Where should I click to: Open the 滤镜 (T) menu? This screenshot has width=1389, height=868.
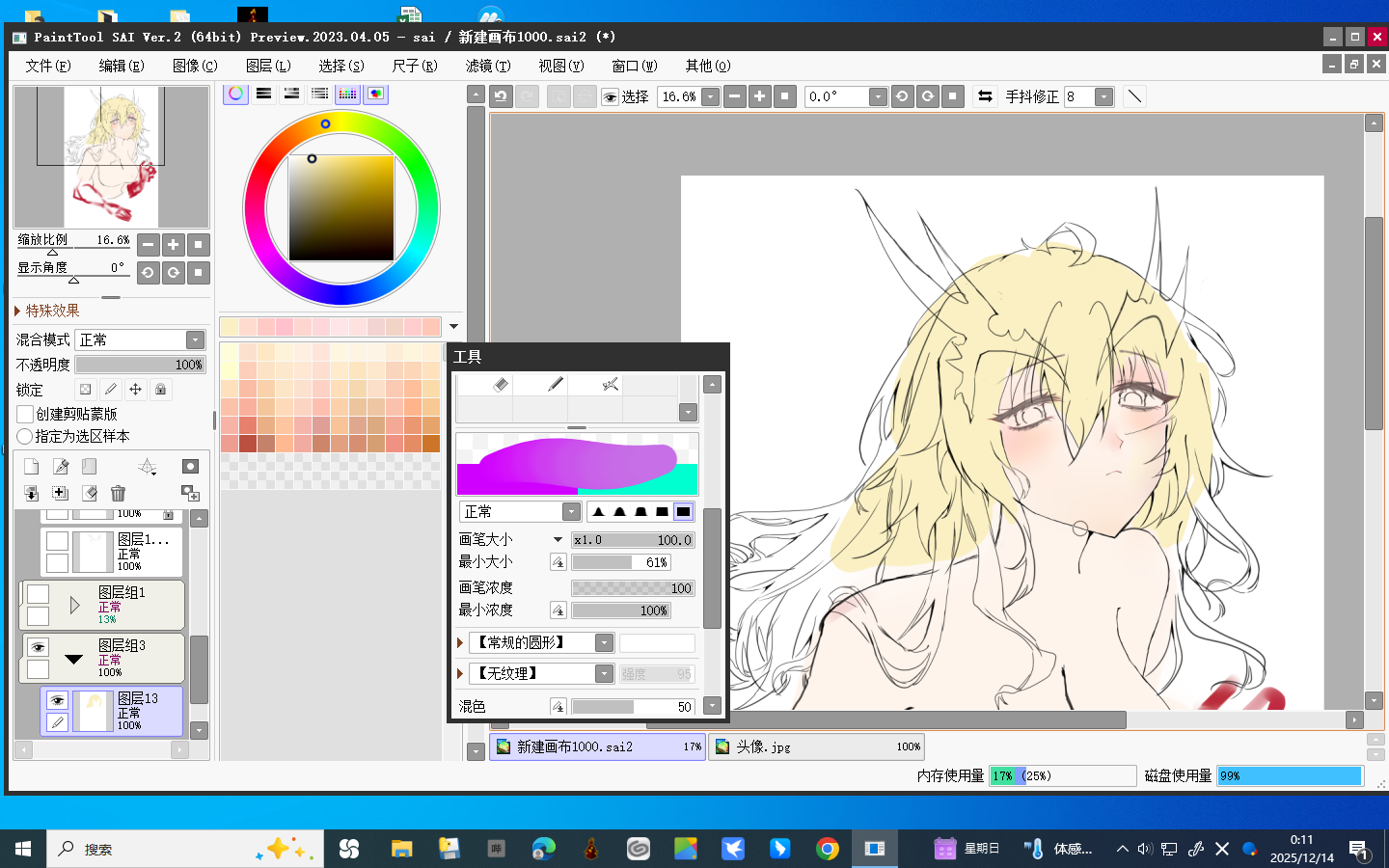tap(487, 66)
